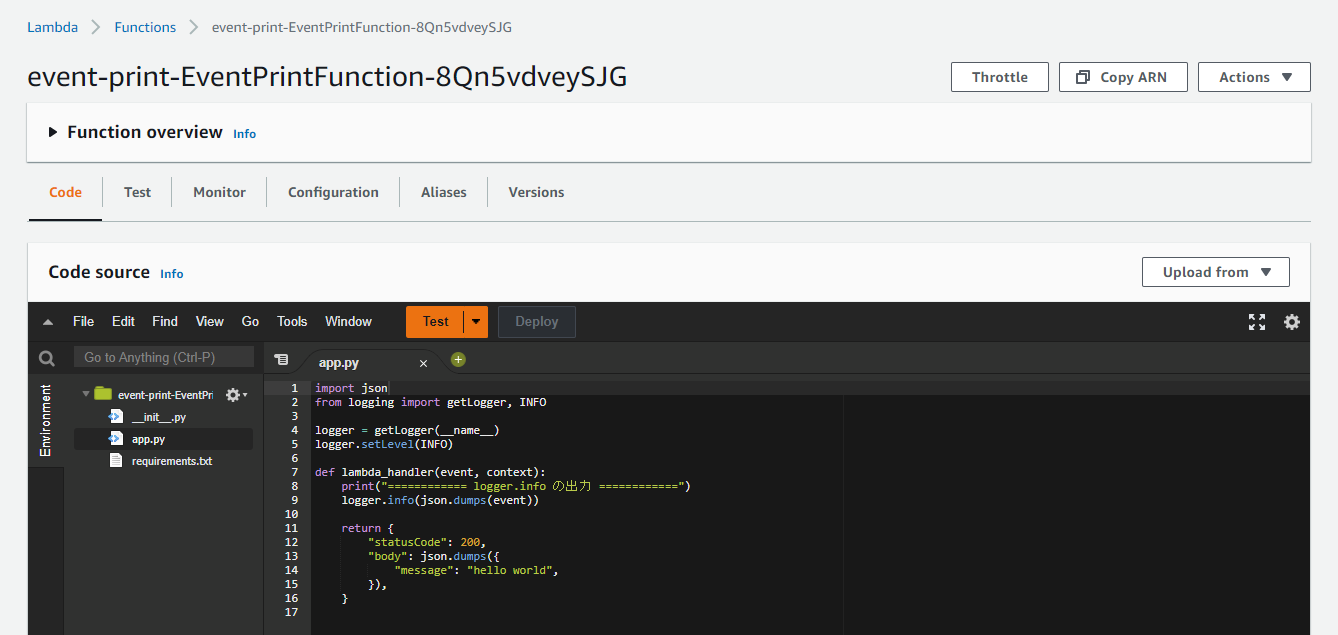
Task: Click Info link next to Function overview
Action: (245, 133)
